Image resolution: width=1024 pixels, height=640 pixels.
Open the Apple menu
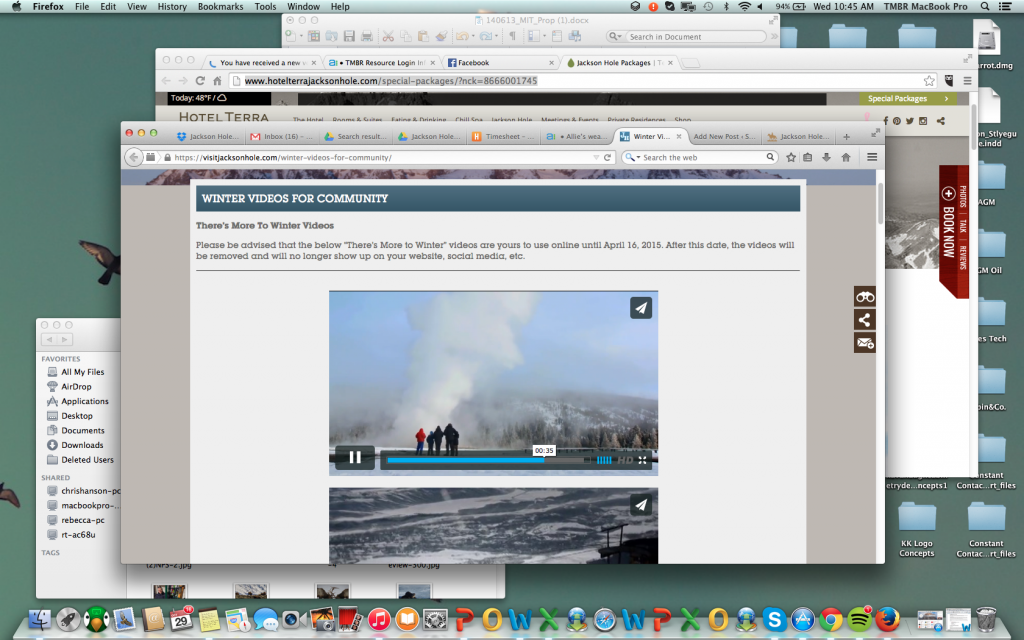pyautogui.click(x=16, y=7)
